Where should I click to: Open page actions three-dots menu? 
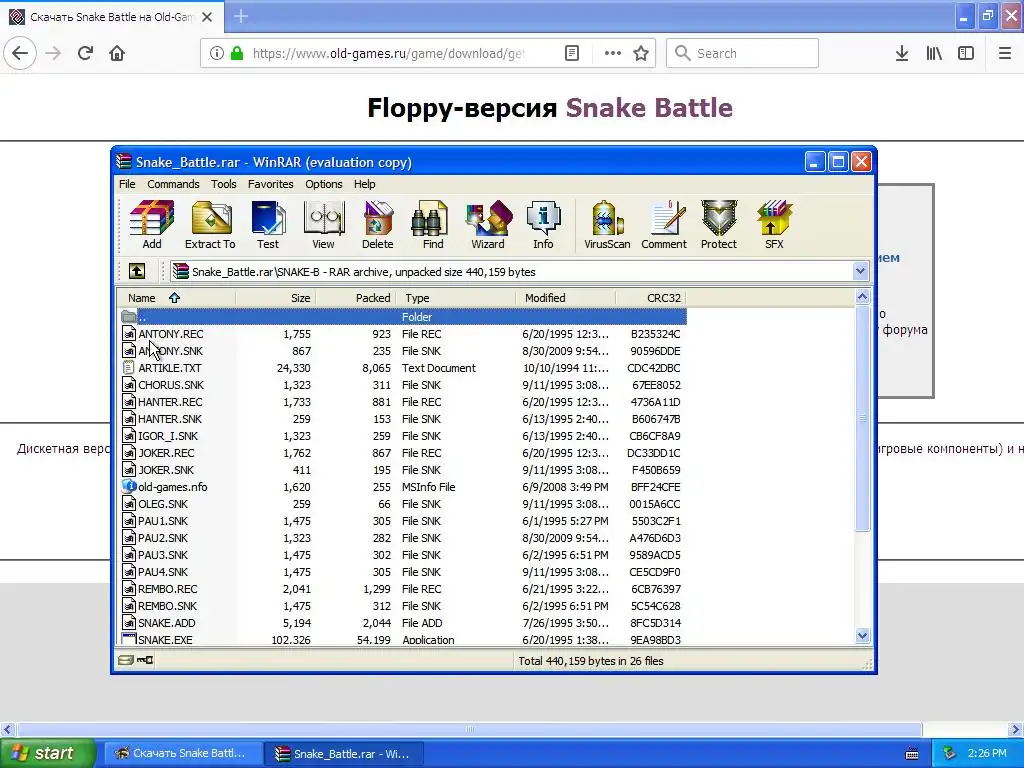[613, 53]
